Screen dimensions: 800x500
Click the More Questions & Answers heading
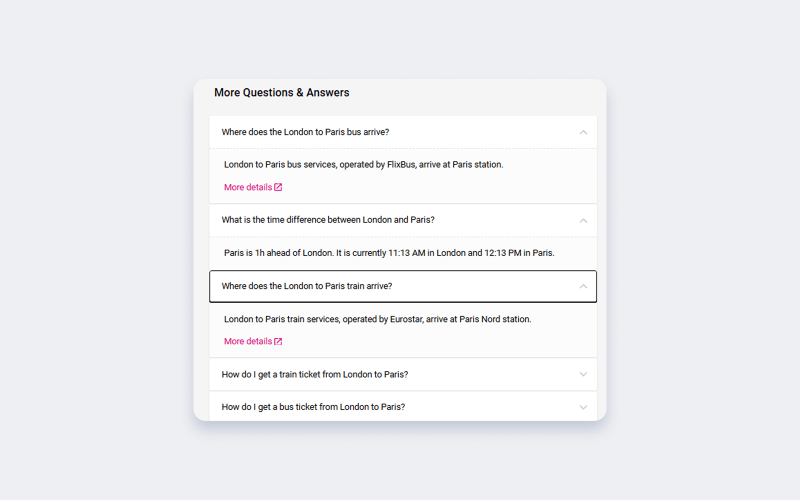point(282,93)
